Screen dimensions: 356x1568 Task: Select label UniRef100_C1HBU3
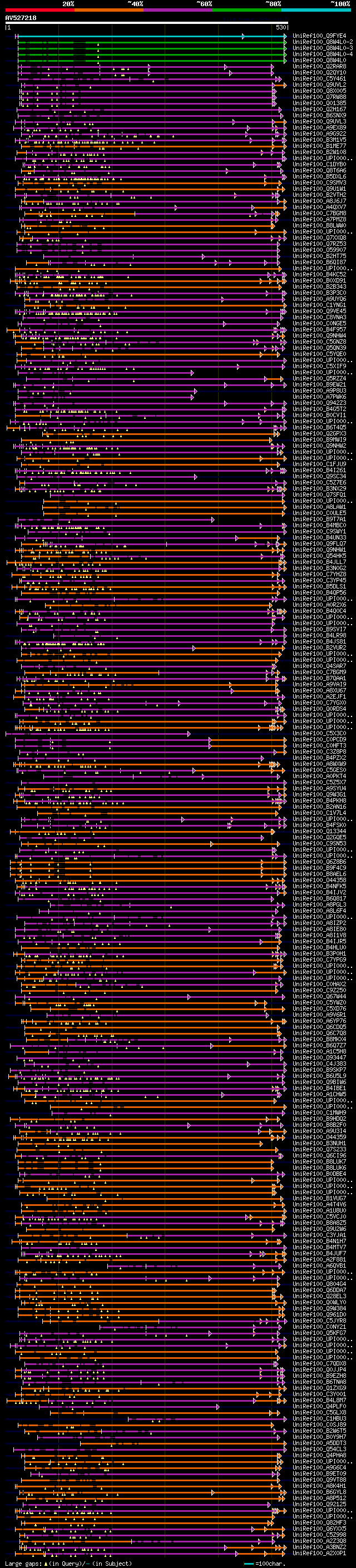coord(319,1418)
